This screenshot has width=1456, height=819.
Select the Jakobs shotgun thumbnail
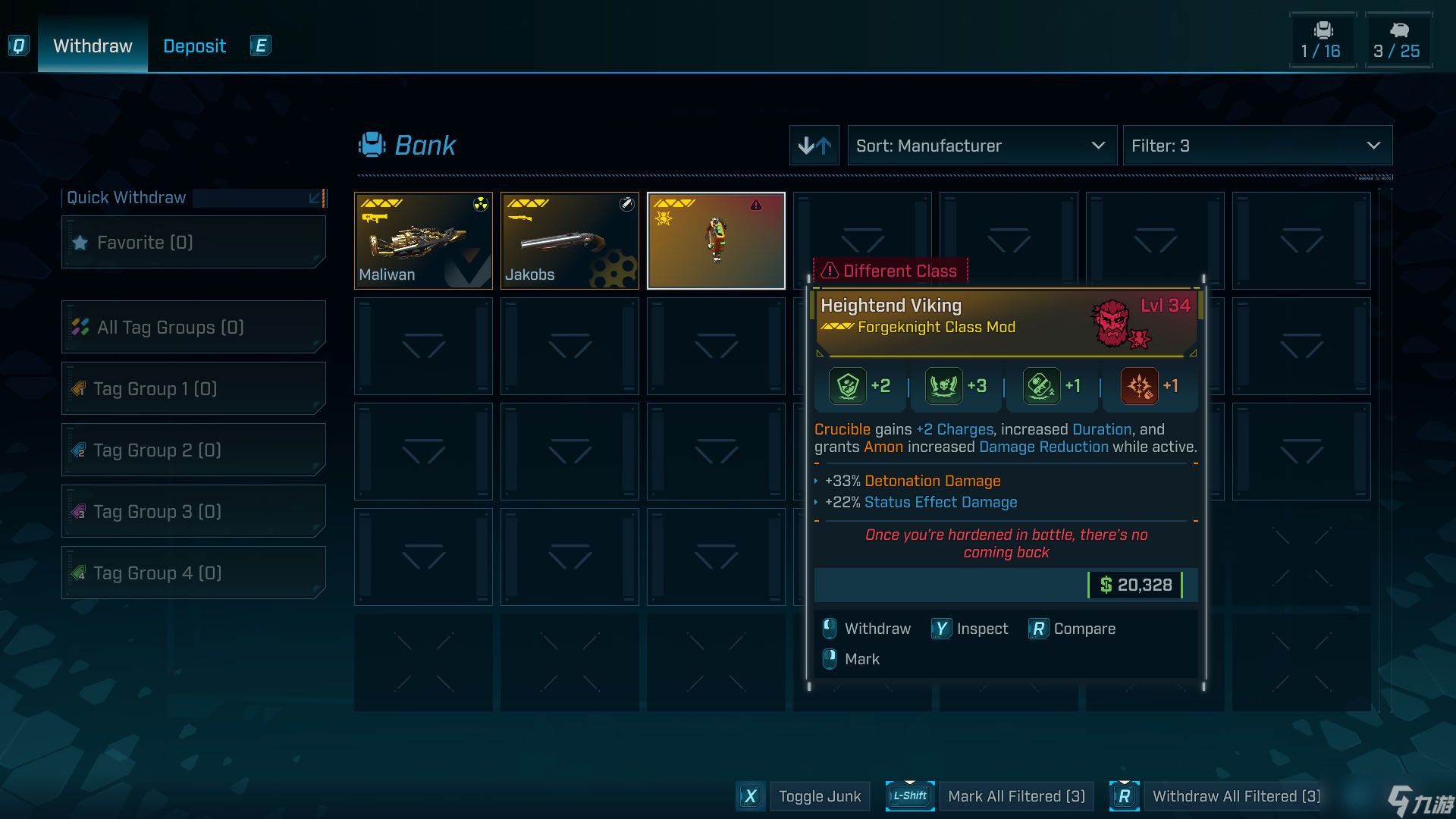point(570,240)
